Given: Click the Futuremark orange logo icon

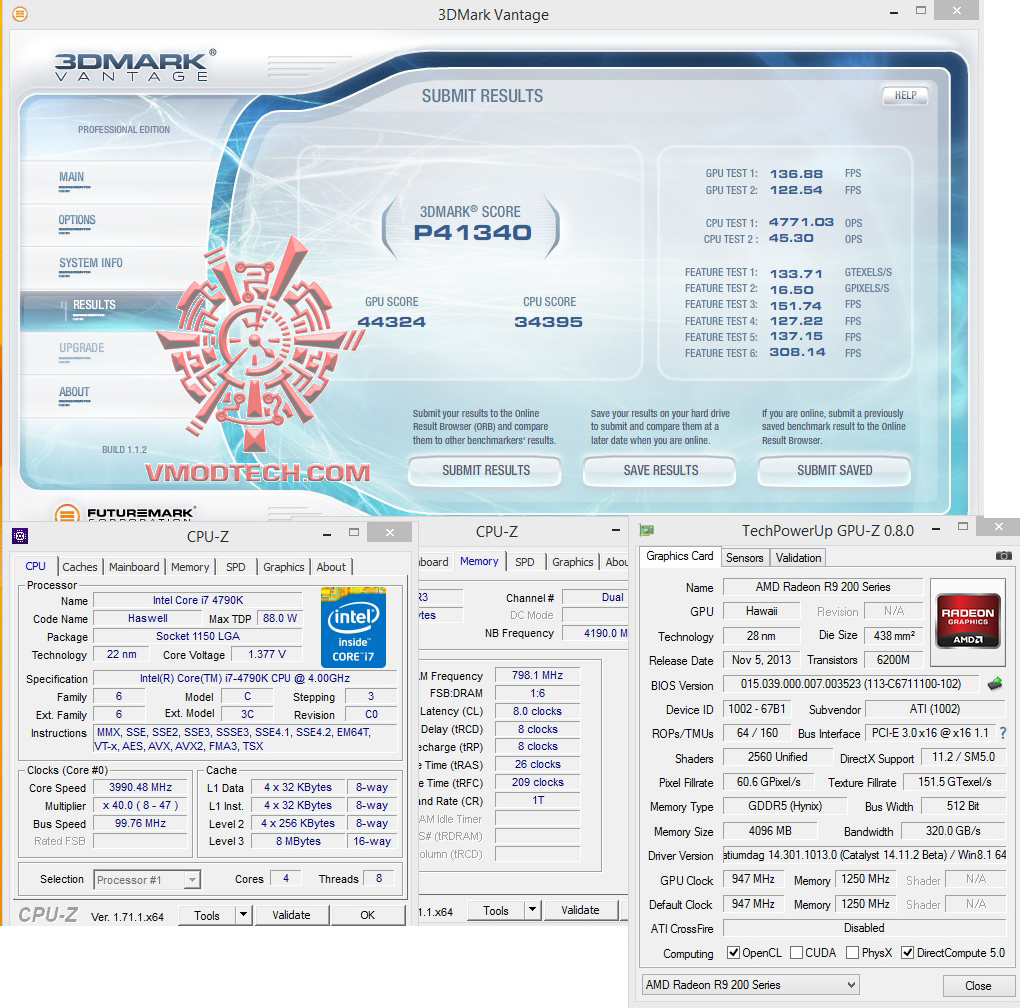Looking at the screenshot, I should coord(67,514).
